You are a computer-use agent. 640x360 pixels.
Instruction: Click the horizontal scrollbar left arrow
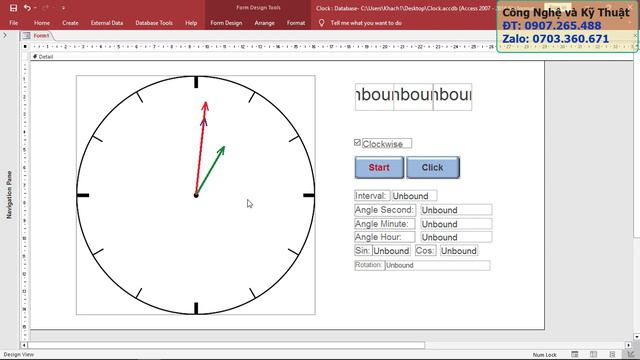24,345
